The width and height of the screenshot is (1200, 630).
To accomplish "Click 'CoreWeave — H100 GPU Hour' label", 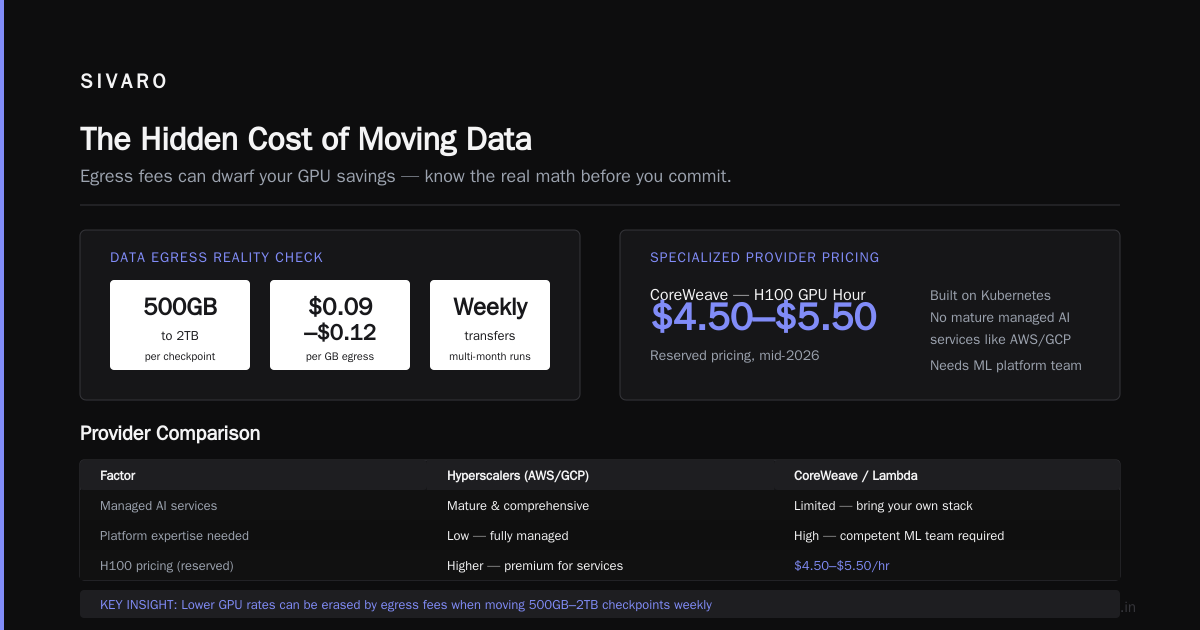I will pyautogui.click(x=758, y=295).
